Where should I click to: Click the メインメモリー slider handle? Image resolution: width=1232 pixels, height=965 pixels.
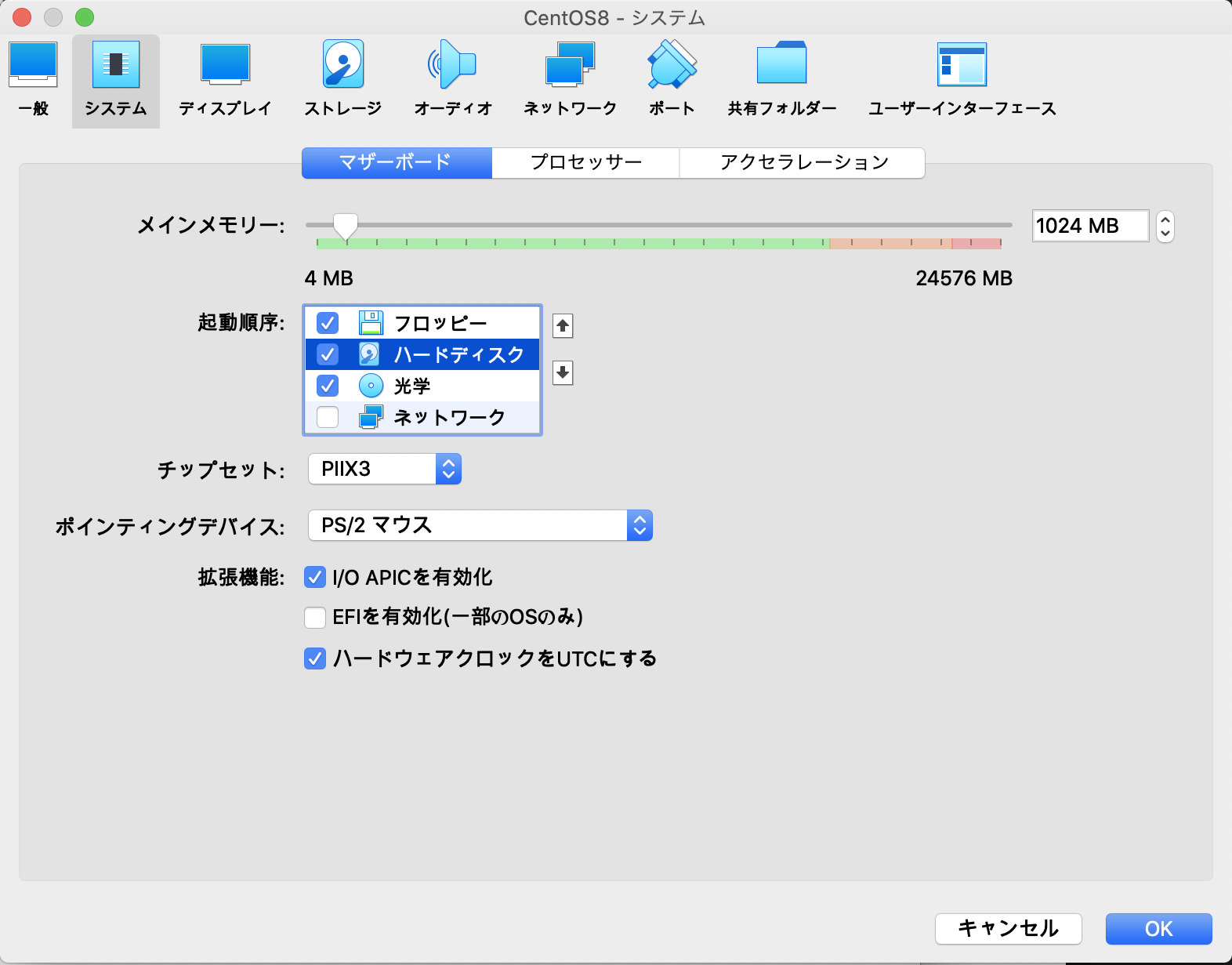(346, 227)
